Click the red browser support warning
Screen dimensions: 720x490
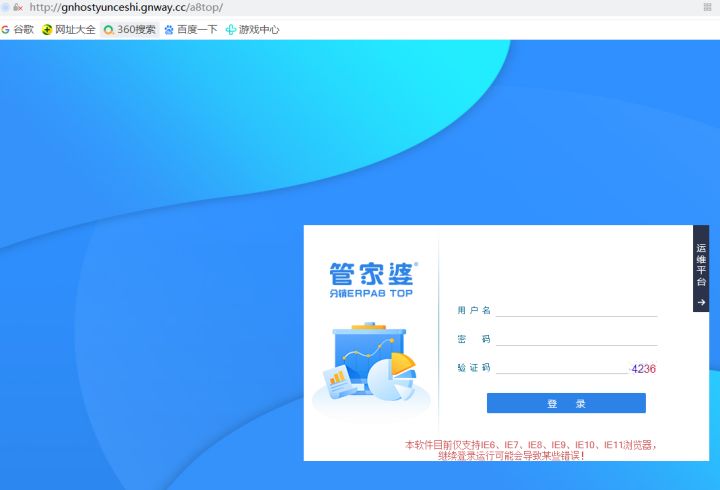click(x=530, y=450)
